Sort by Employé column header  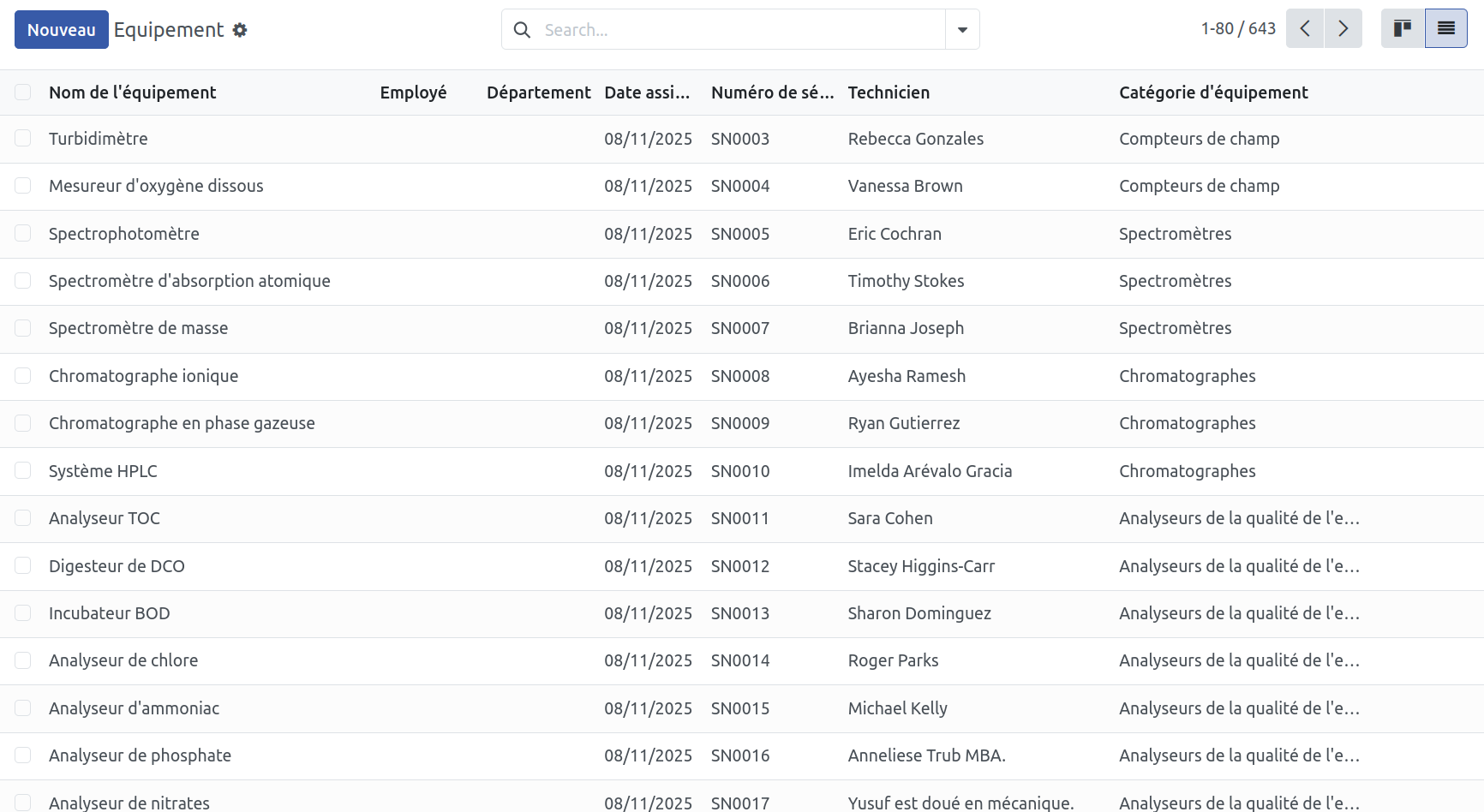(x=413, y=93)
